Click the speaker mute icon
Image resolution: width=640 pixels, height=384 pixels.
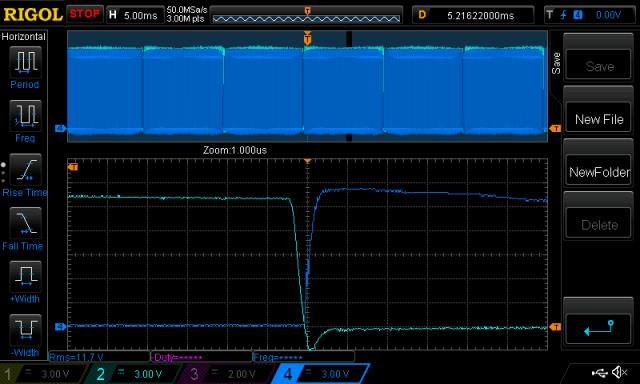pos(620,372)
